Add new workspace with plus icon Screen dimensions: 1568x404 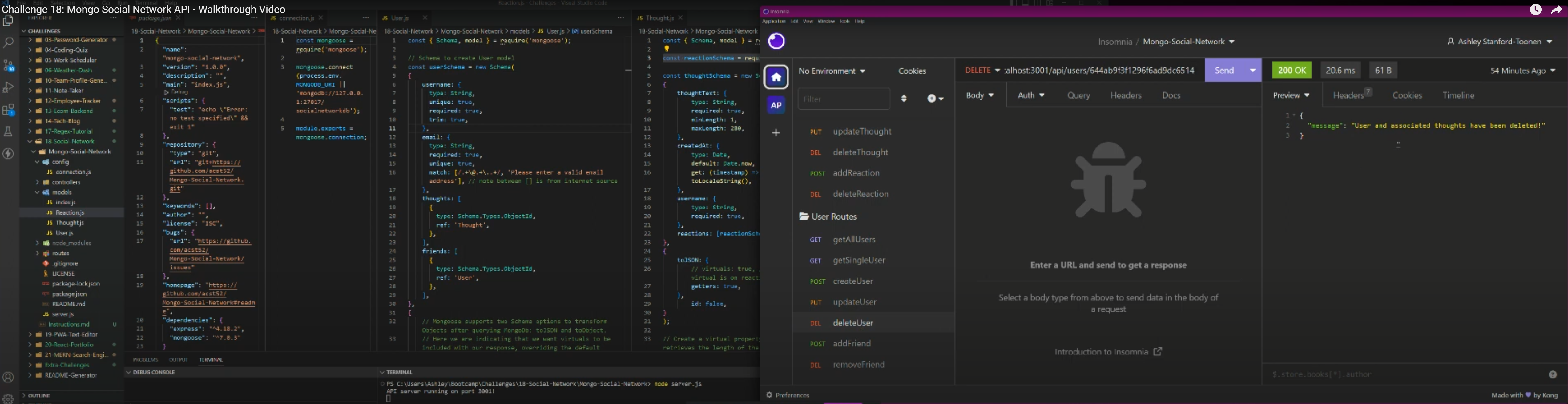click(x=776, y=133)
